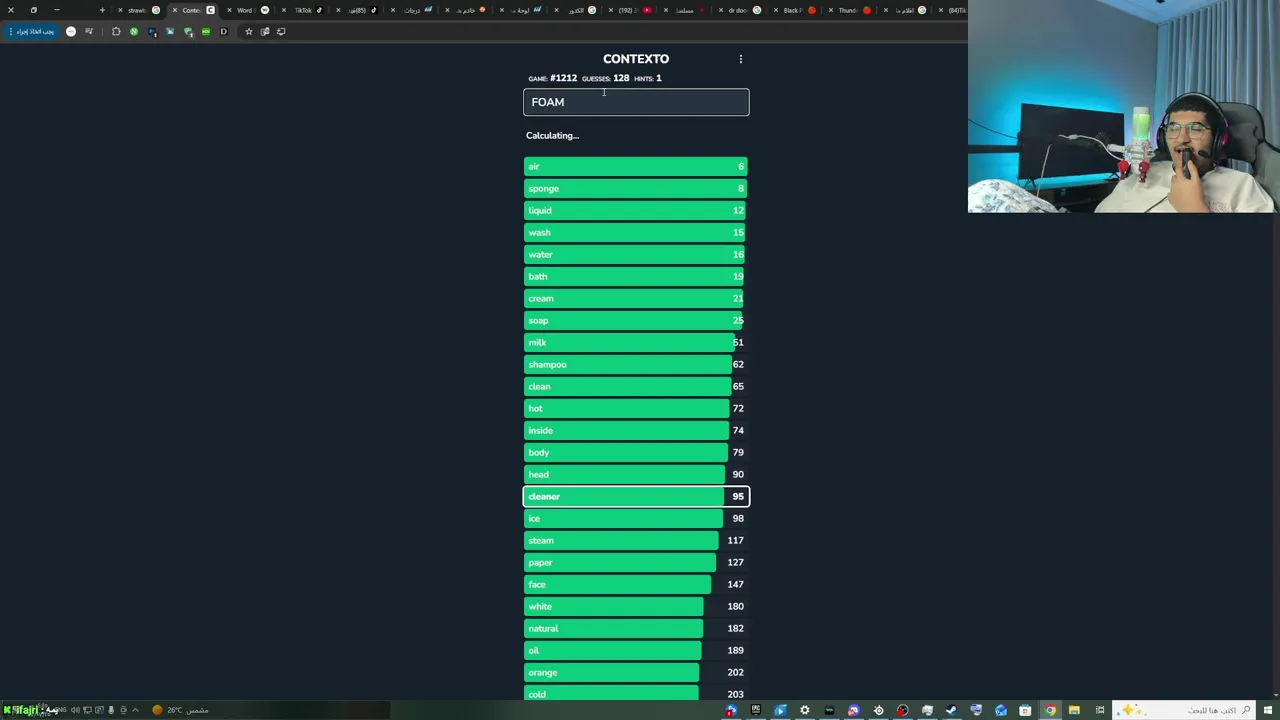The height and width of the screenshot is (720, 1280).
Task: Select the 'natural' guess row
Action: [636, 628]
